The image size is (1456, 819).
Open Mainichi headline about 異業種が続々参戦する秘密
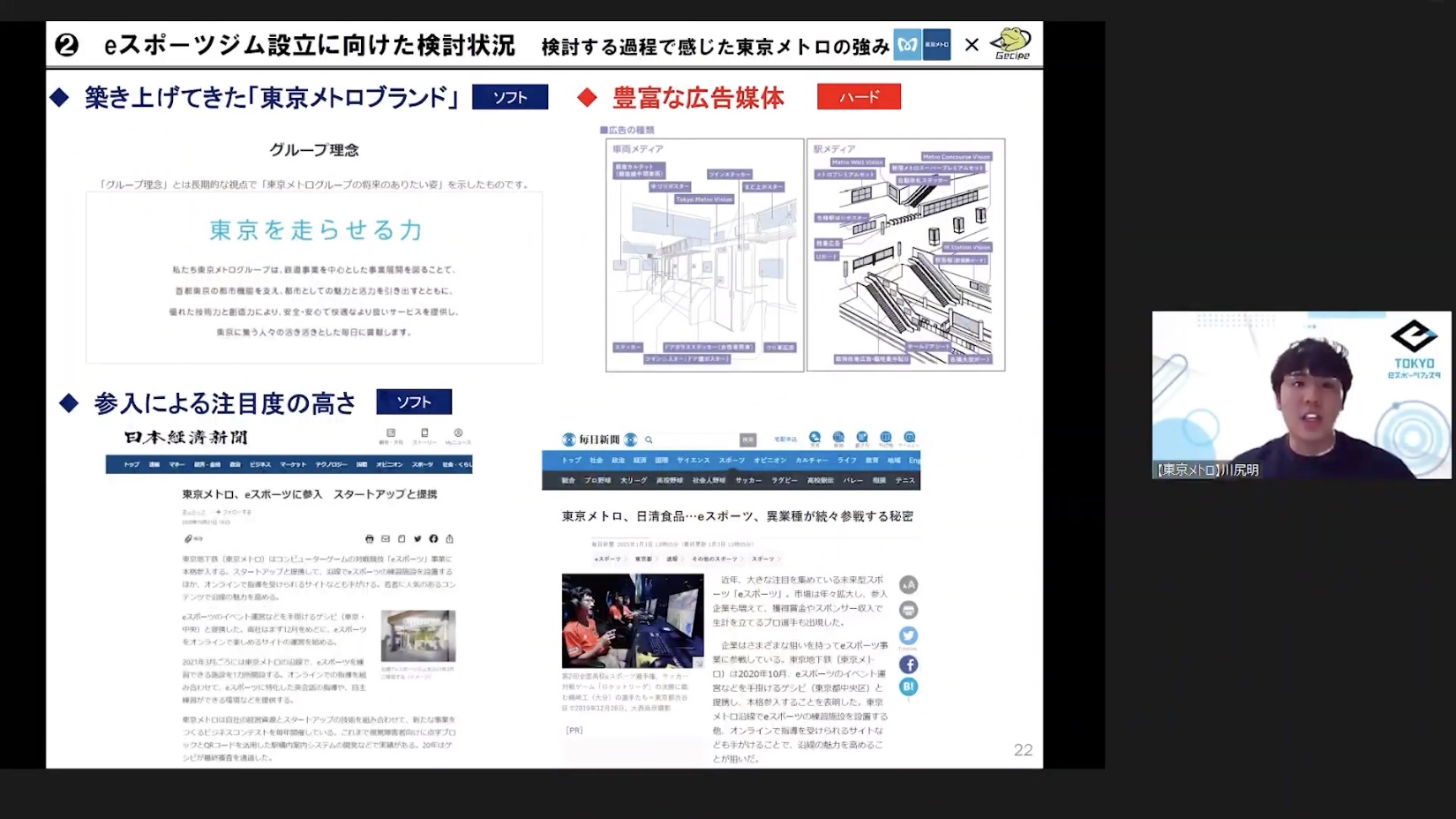[x=738, y=516]
